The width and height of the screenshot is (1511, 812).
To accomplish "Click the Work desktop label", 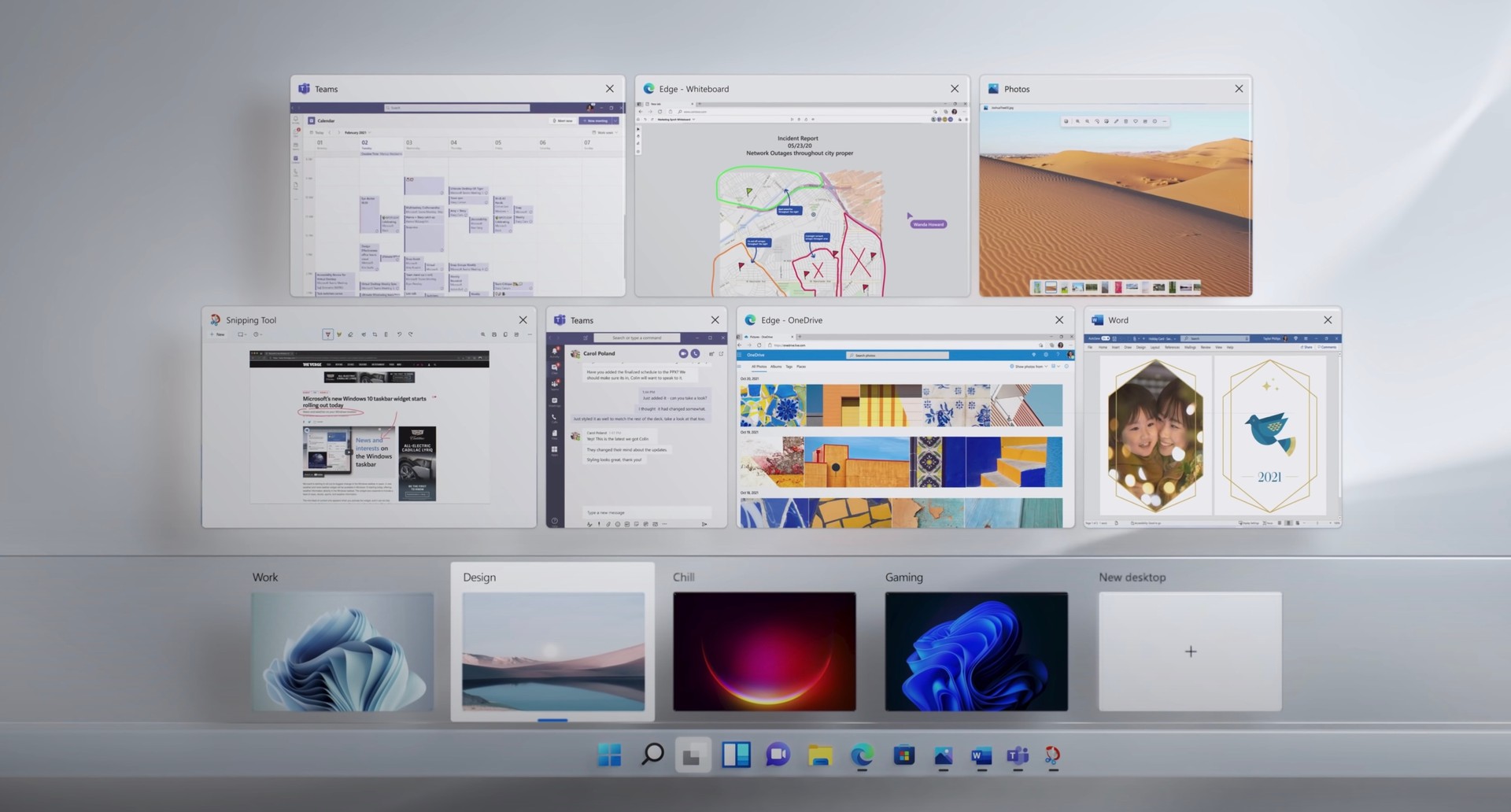I will tap(265, 578).
